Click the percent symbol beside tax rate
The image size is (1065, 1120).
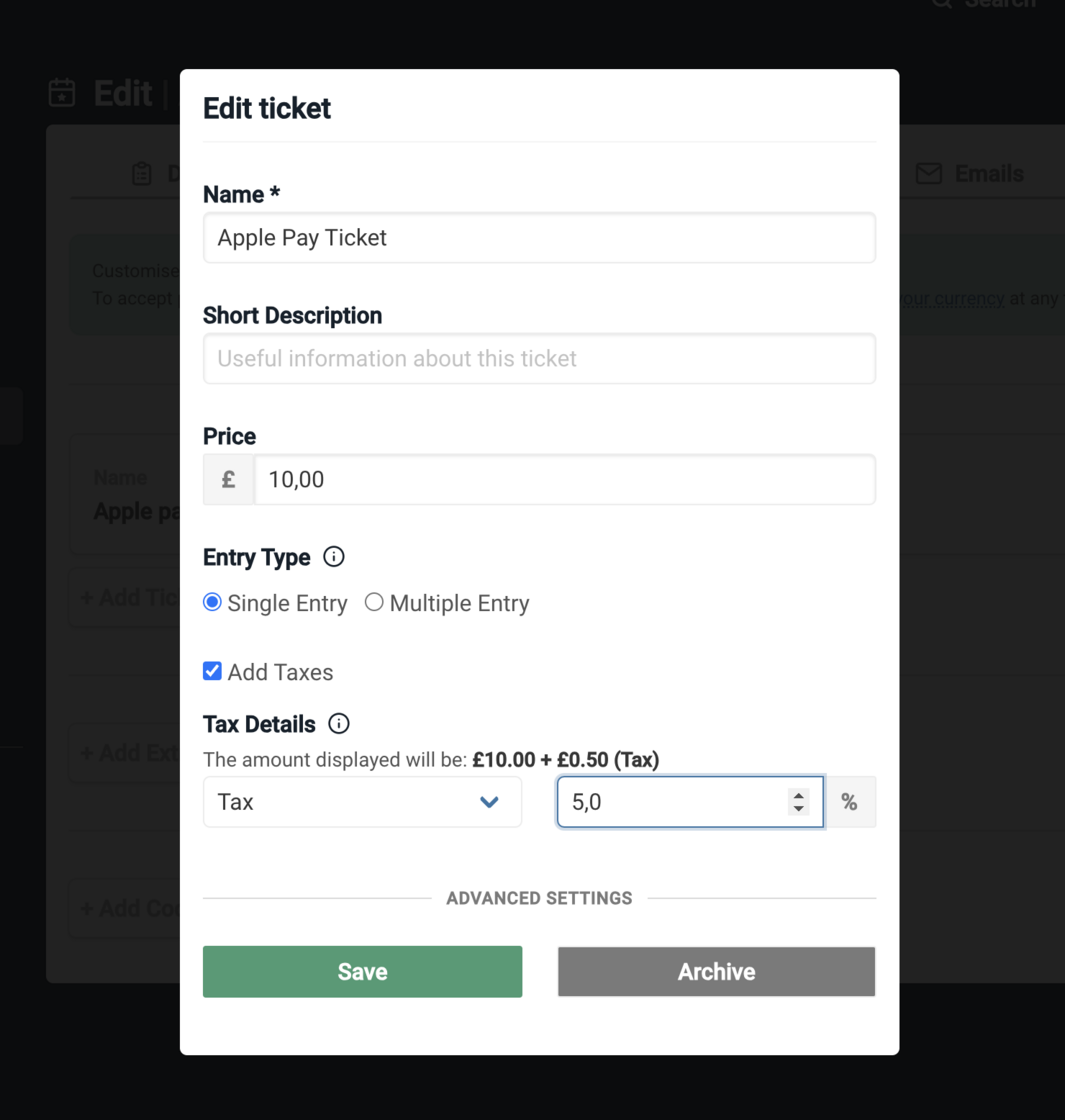849,802
